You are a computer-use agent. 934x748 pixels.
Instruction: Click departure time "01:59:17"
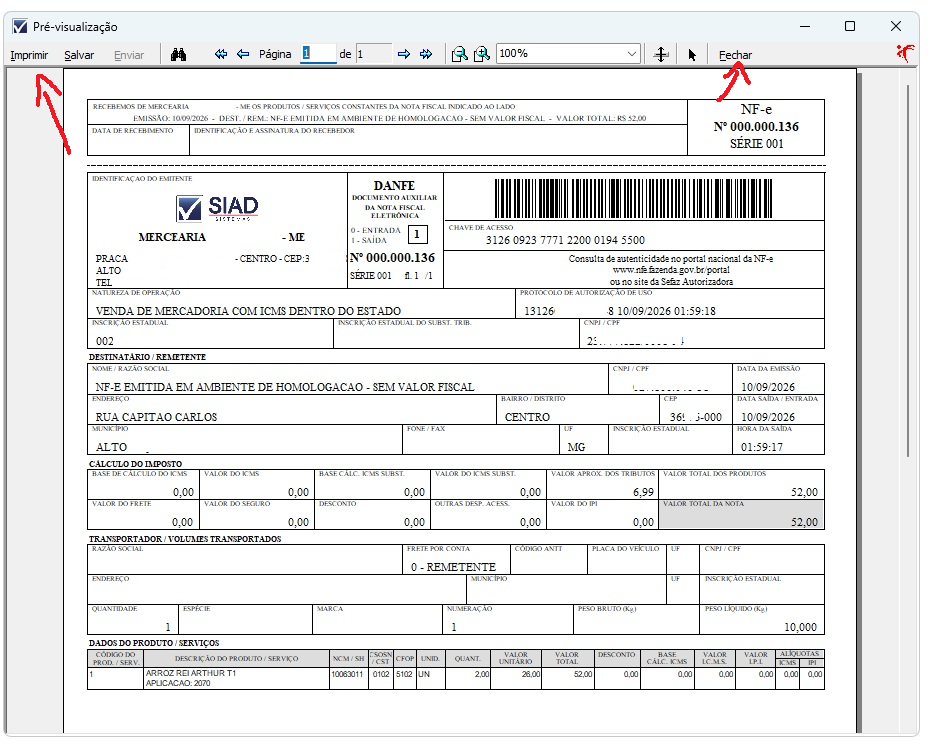click(762, 447)
